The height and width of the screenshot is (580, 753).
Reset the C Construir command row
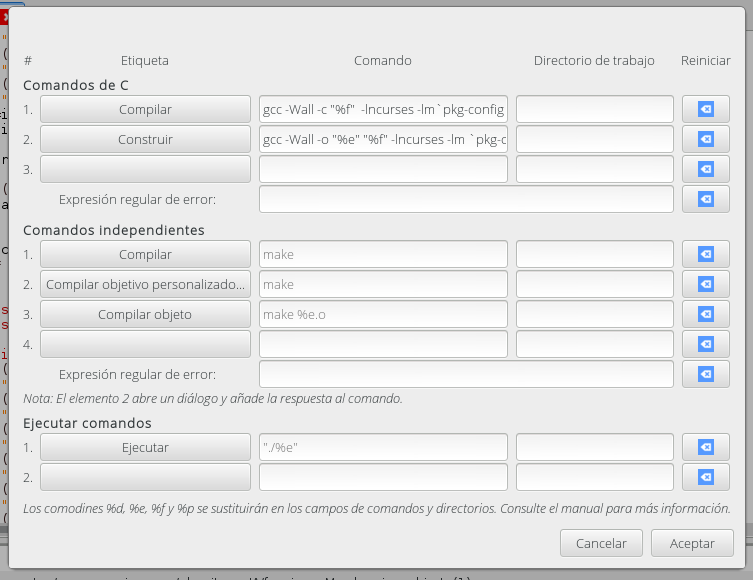pos(706,139)
